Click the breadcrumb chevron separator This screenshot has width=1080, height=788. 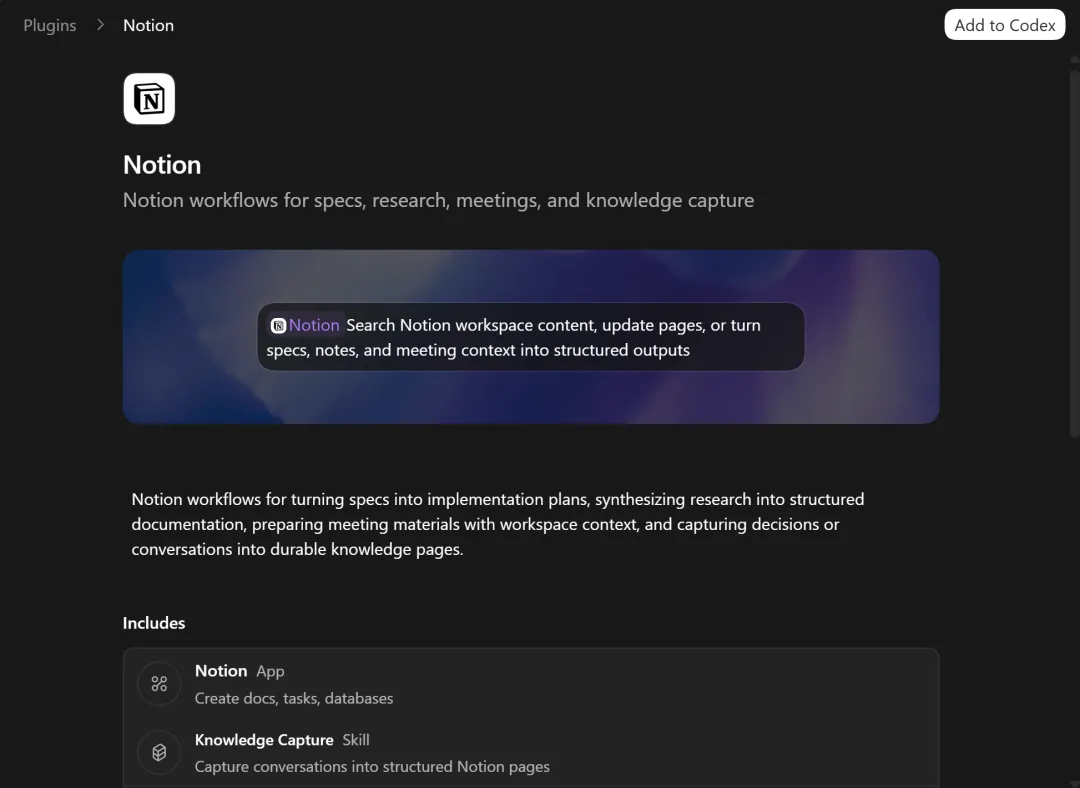click(x=101, y=25)
